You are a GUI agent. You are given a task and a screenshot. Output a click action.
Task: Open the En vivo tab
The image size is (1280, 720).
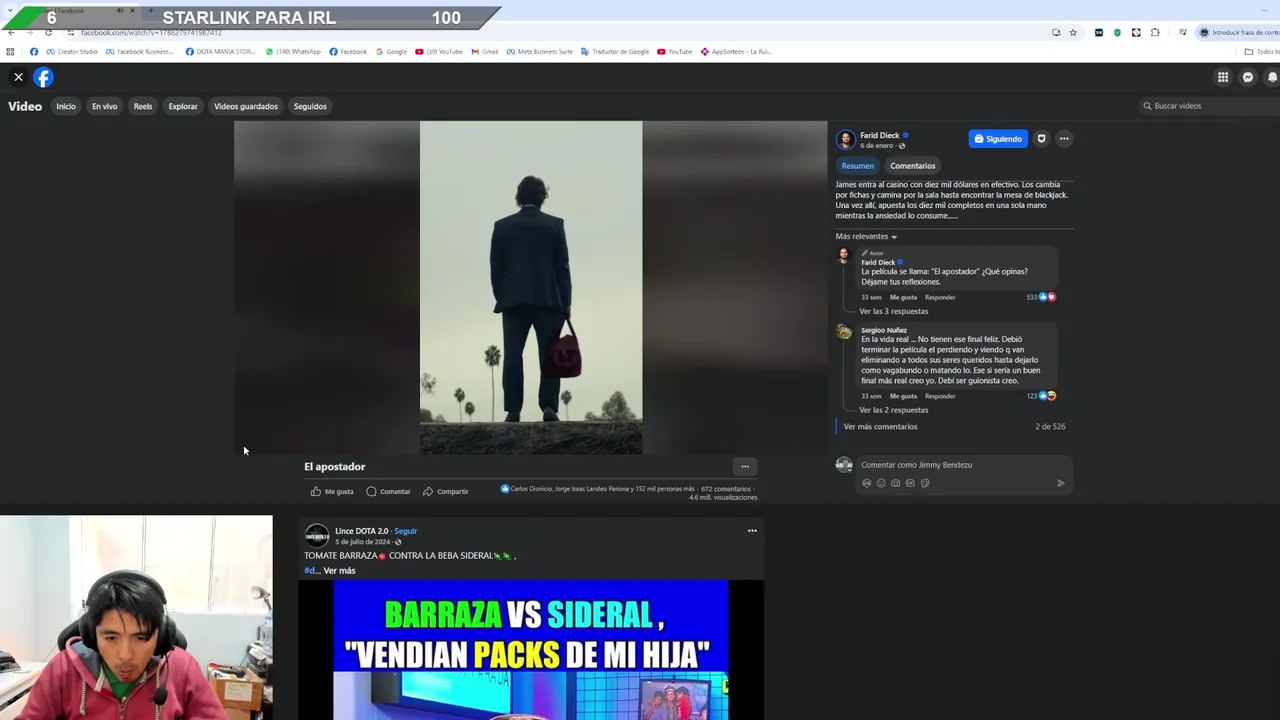pyautogui.click(x=104, y=106)
